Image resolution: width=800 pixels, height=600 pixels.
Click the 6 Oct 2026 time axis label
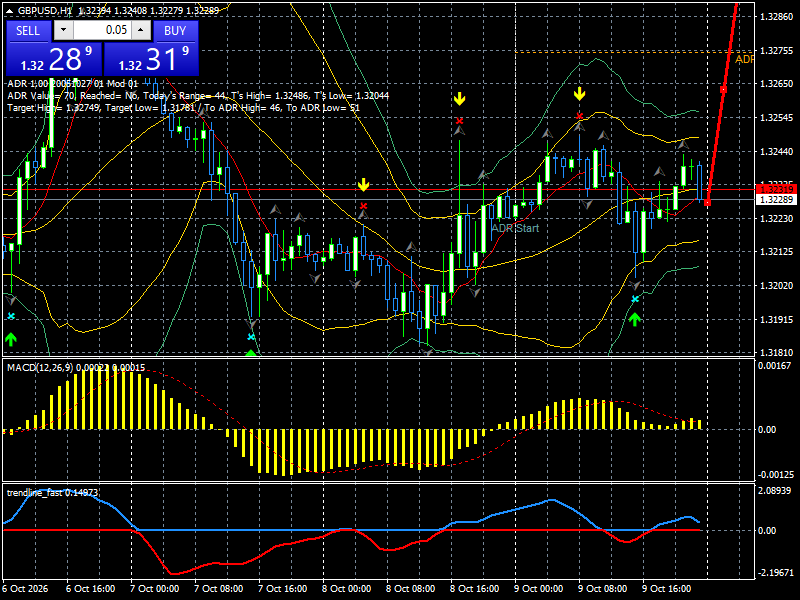tap(26, 589)
